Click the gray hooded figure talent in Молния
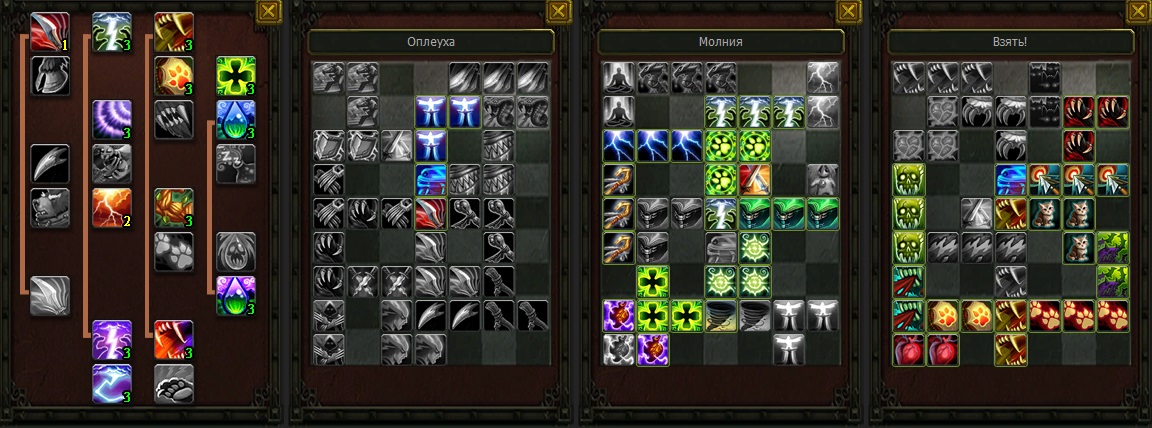Image resolution: width=1152 pixels, height=428 pixels. [822, 179]
